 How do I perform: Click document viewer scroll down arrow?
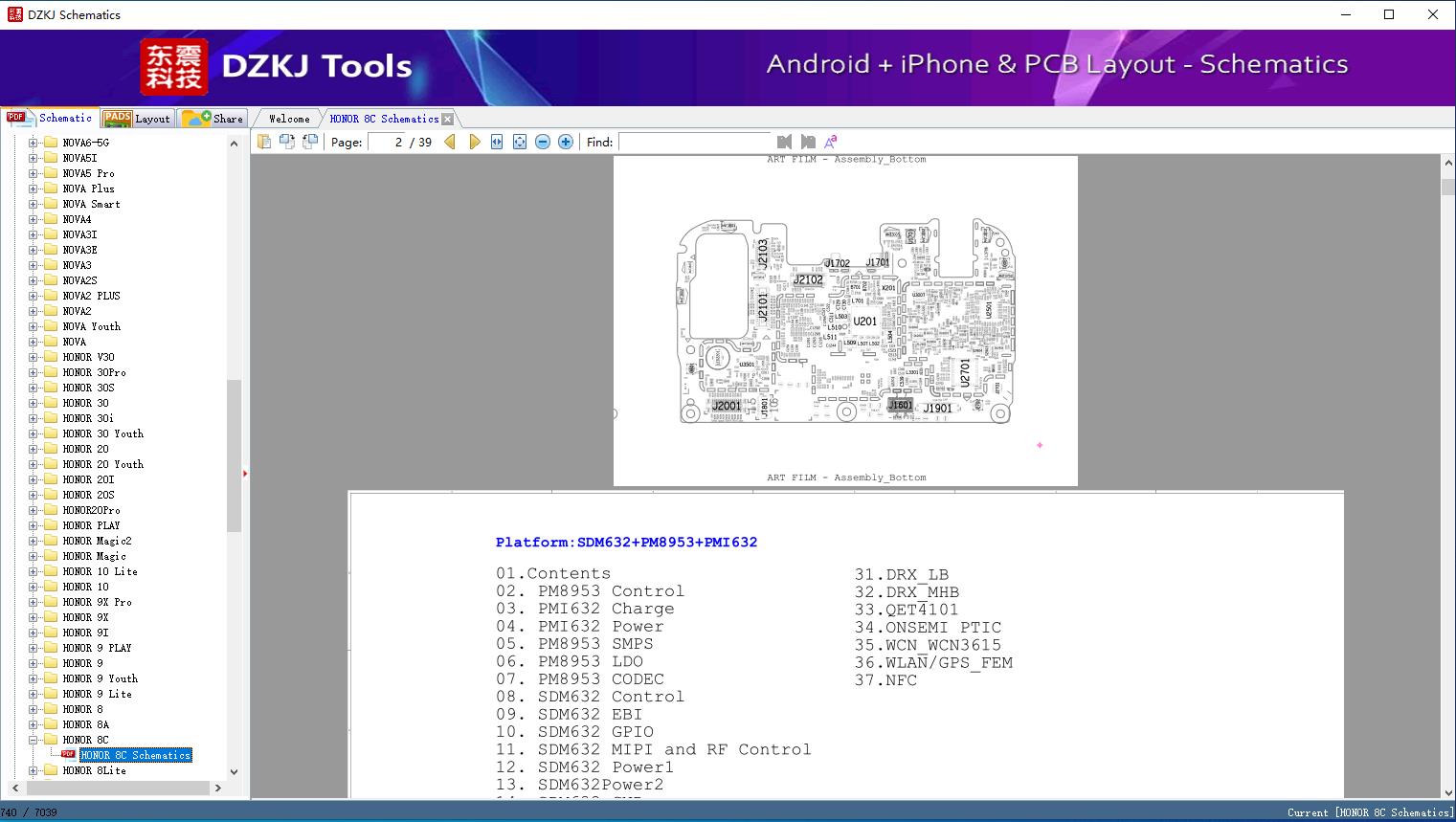pos(1447,791)
